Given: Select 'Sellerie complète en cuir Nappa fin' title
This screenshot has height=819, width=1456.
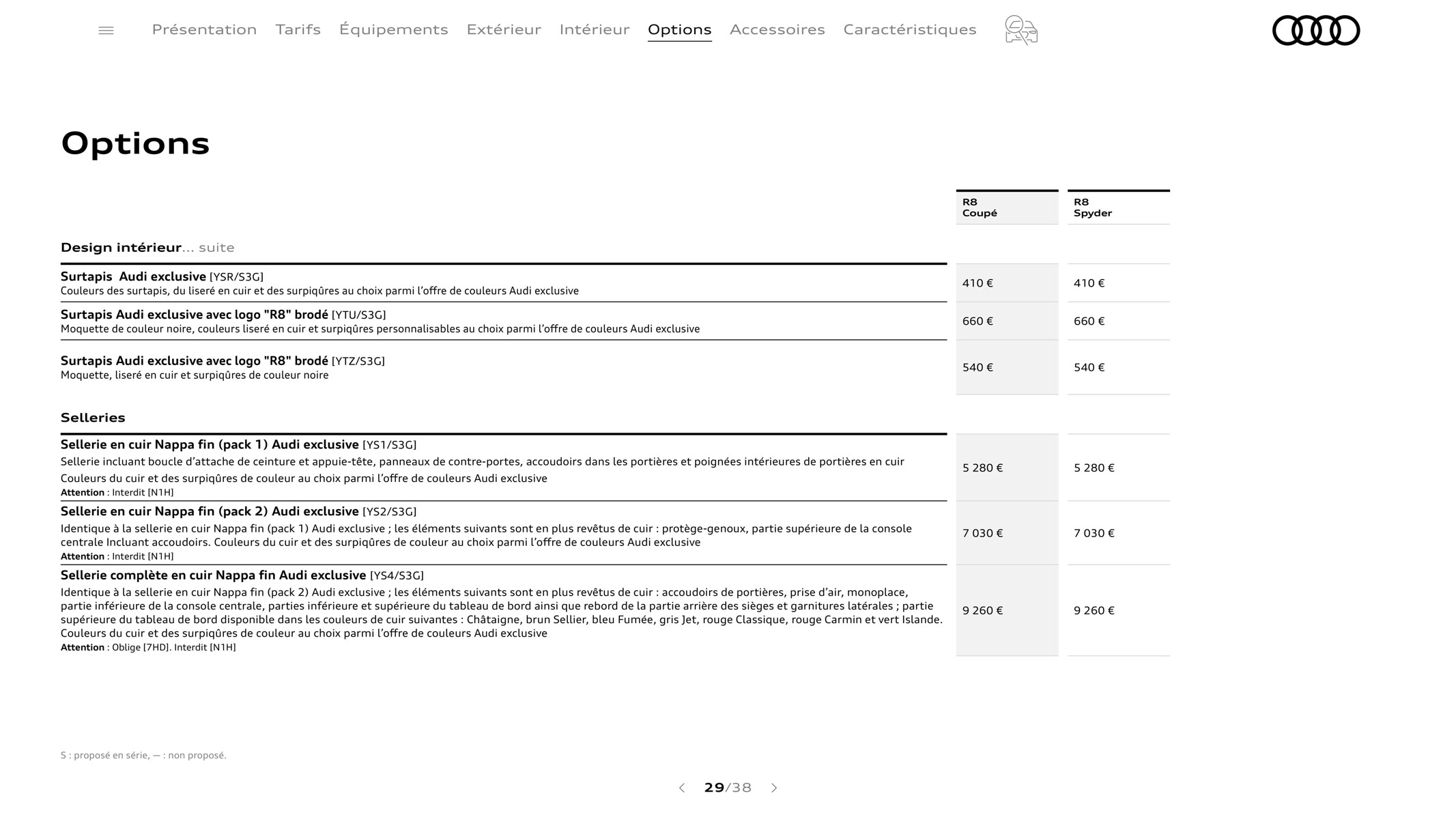Looking at the screenshot, I should point(242,575).
